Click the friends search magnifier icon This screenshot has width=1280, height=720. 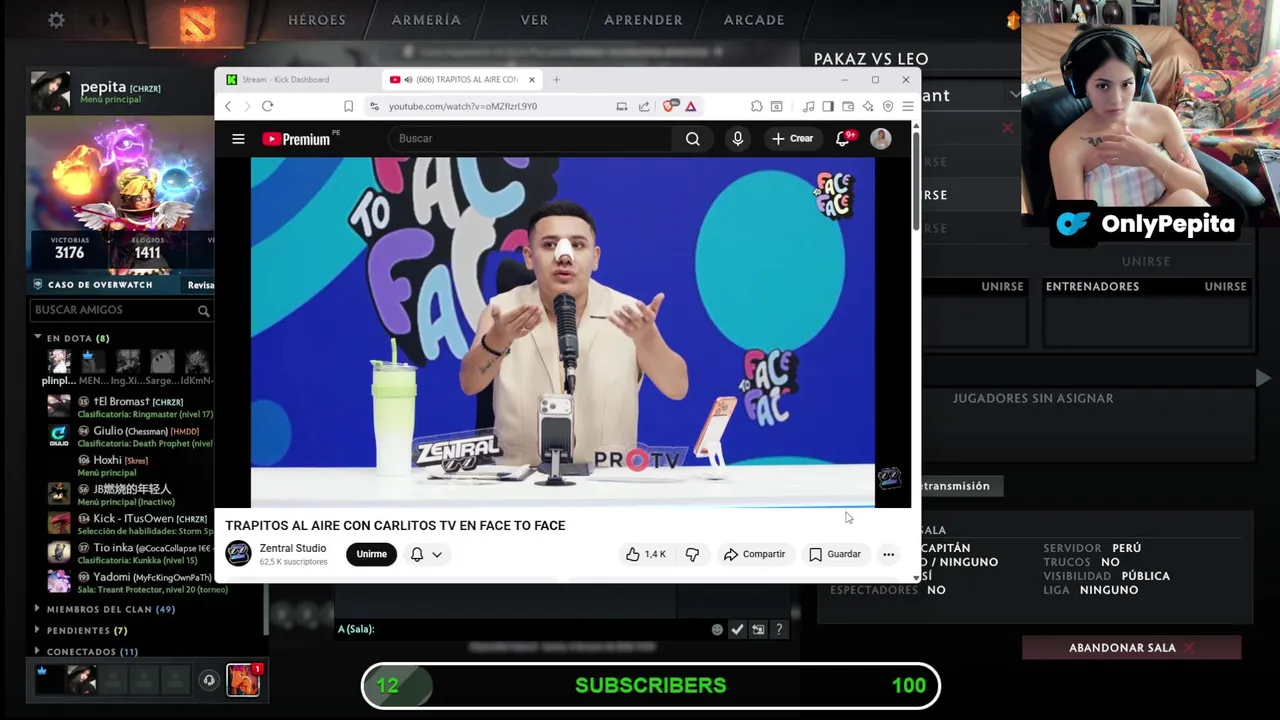click(203, 311)
